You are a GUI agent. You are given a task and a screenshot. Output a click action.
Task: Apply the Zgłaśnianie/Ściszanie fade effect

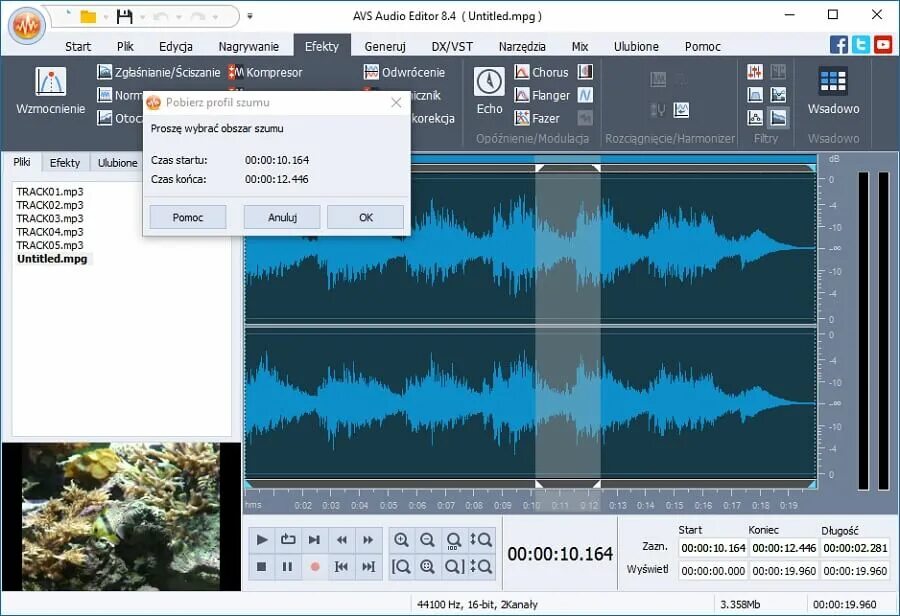pyautogui.click(x=159, y=72)
